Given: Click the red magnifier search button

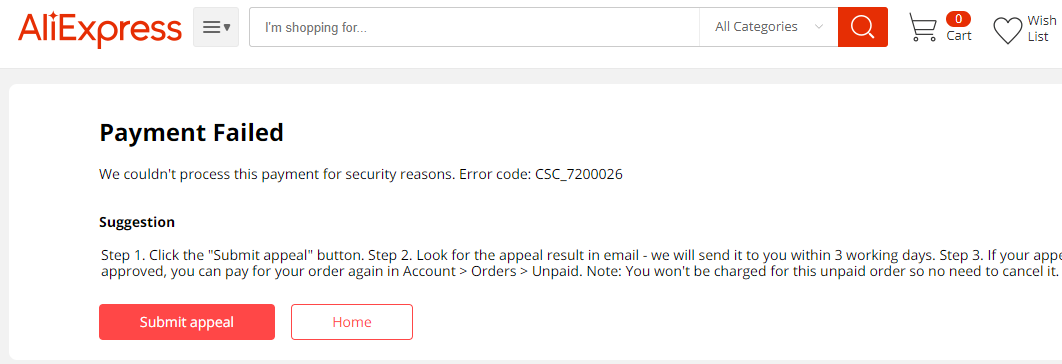Looking at the screenshot, I should point(862,27).
